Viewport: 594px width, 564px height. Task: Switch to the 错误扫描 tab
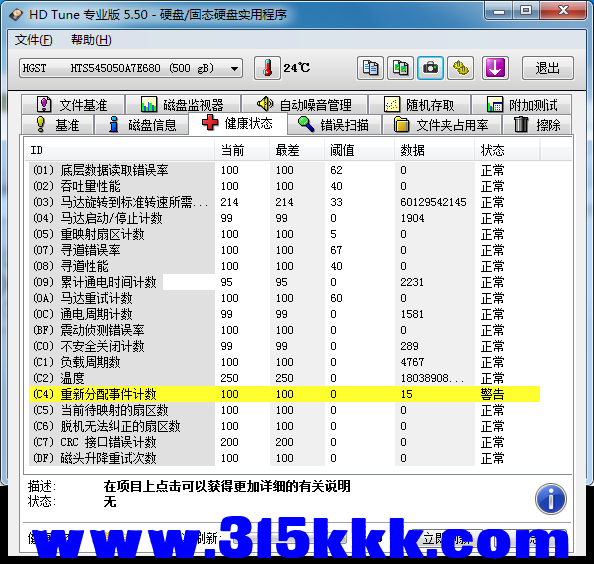pos(334,125)
